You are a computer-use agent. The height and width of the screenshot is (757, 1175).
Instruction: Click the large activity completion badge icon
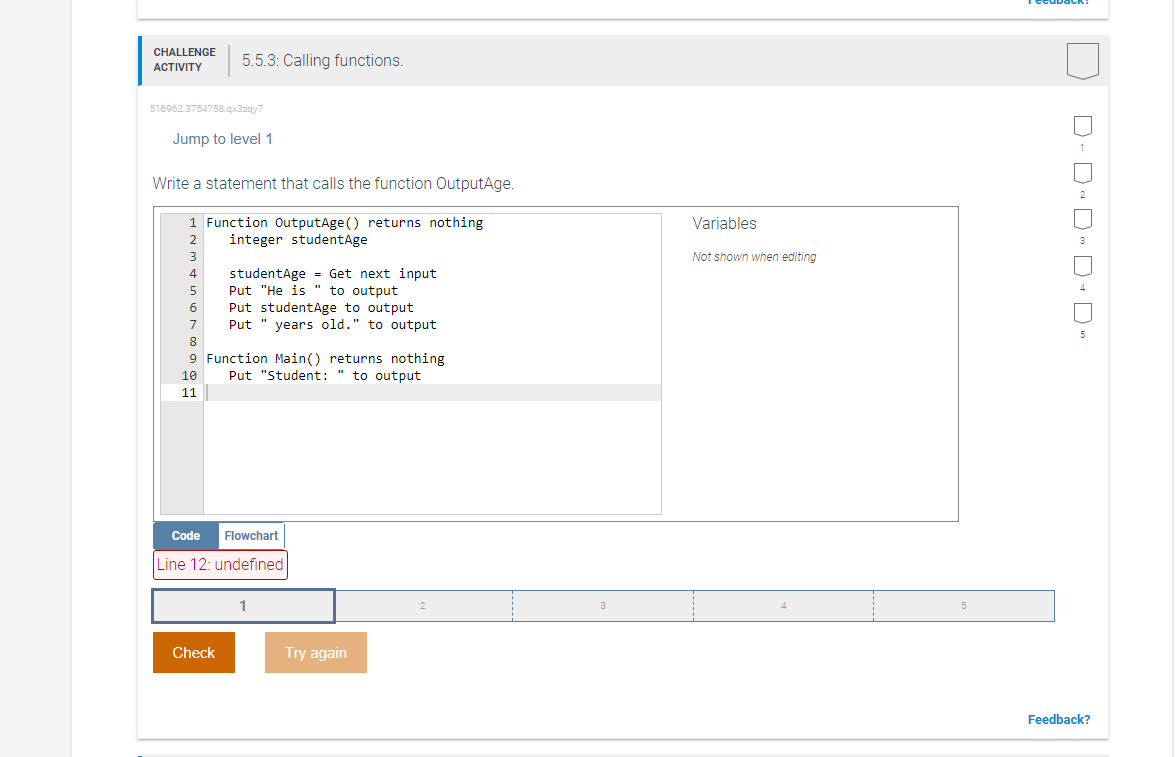coord(1083,61)
